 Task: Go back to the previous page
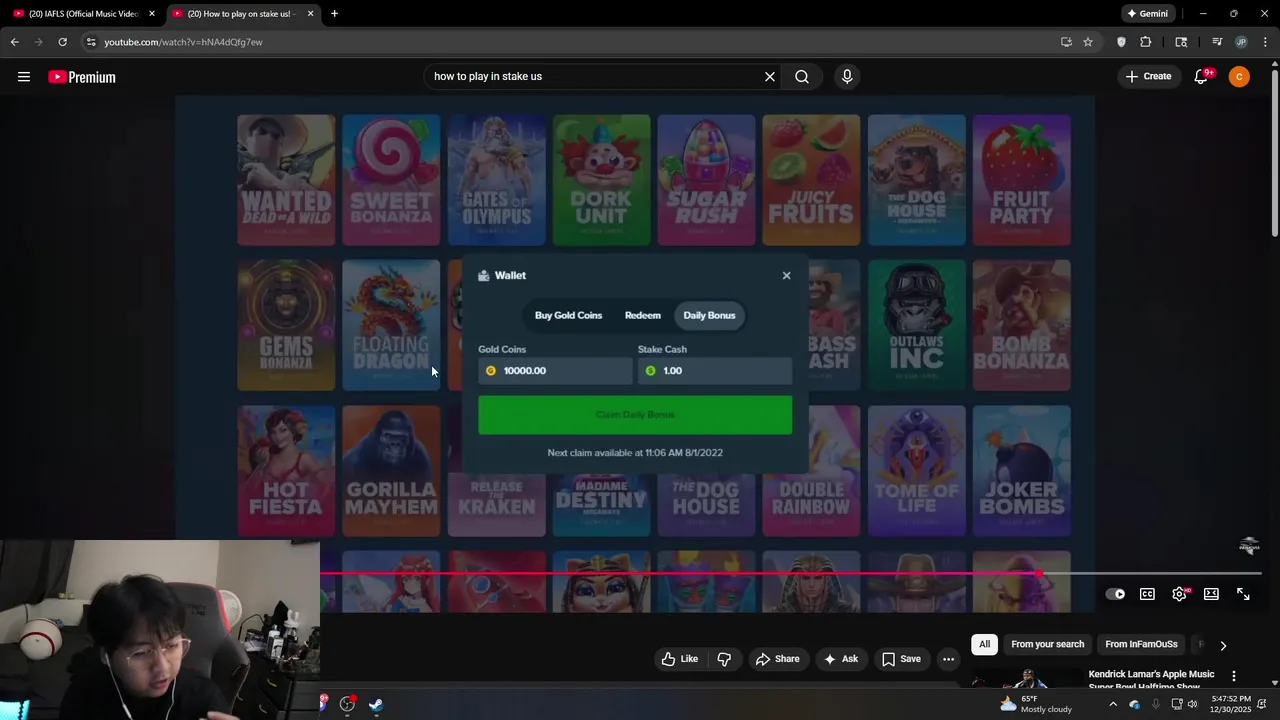click(14, 42)
